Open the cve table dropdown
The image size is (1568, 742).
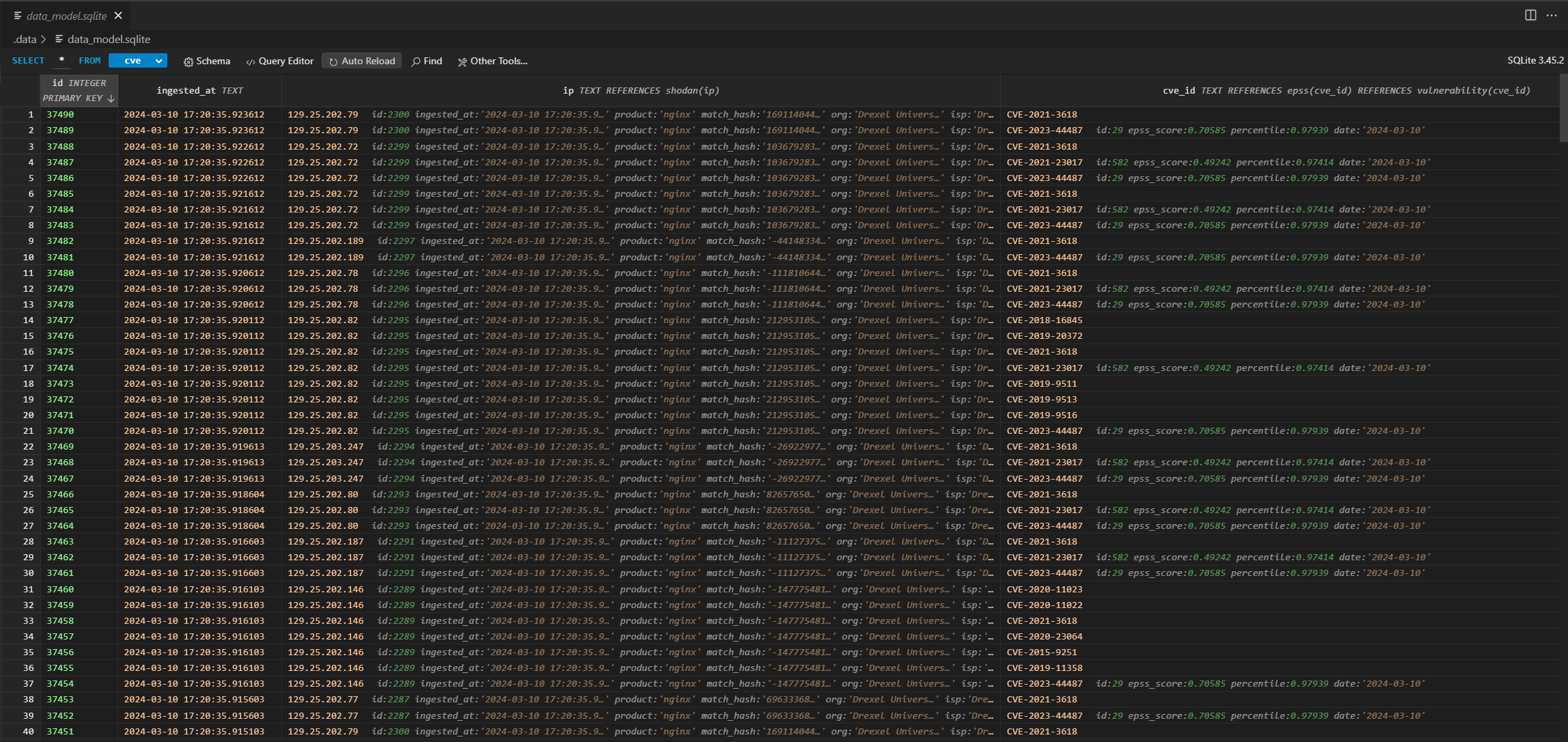(x=138, y=61)
